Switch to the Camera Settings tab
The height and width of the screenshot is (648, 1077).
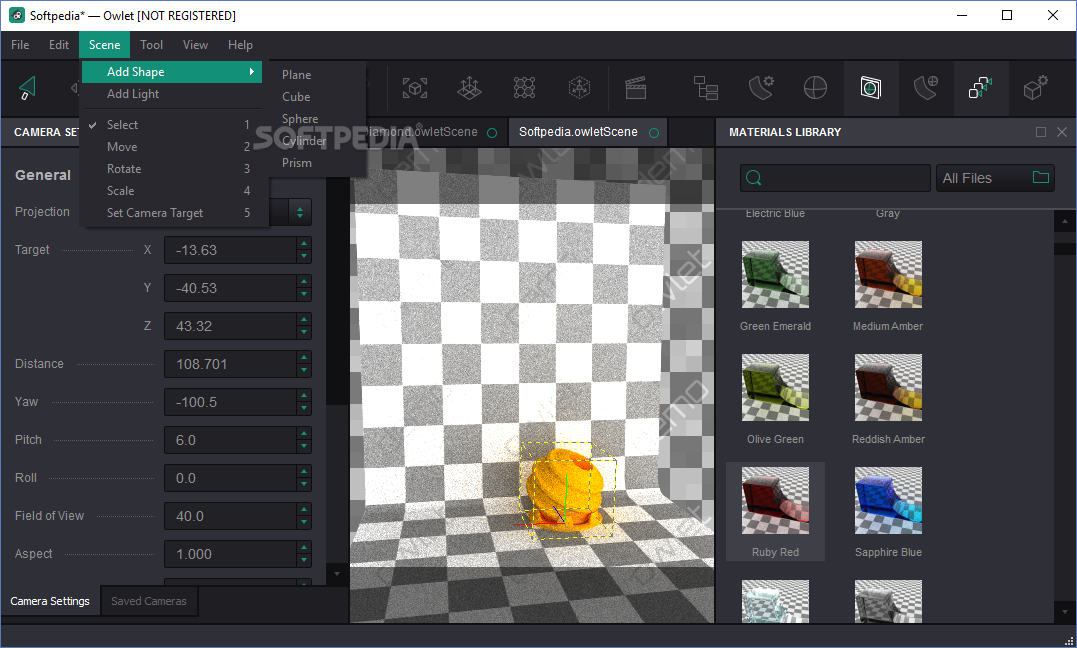point(50,601)
